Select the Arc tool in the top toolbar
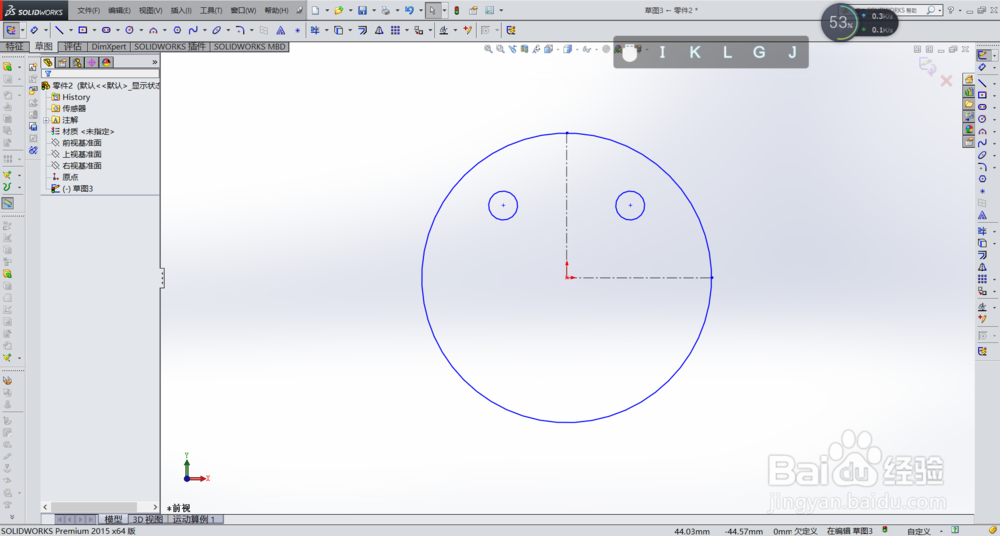Viewport: 1000px width, 536px height. pos(153,30)
